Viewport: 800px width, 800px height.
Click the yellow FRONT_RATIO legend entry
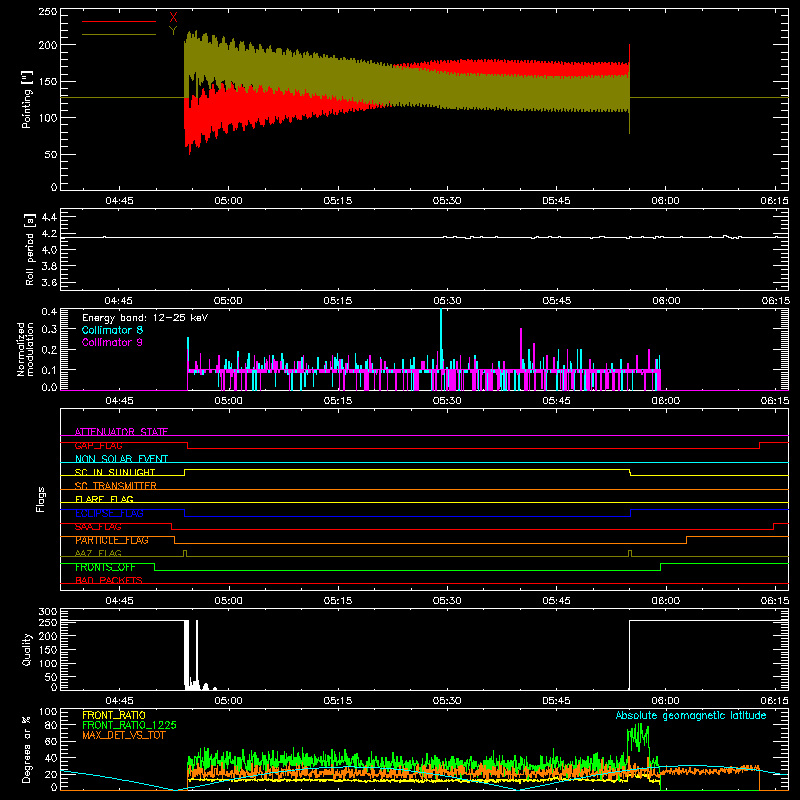point(114,715)
